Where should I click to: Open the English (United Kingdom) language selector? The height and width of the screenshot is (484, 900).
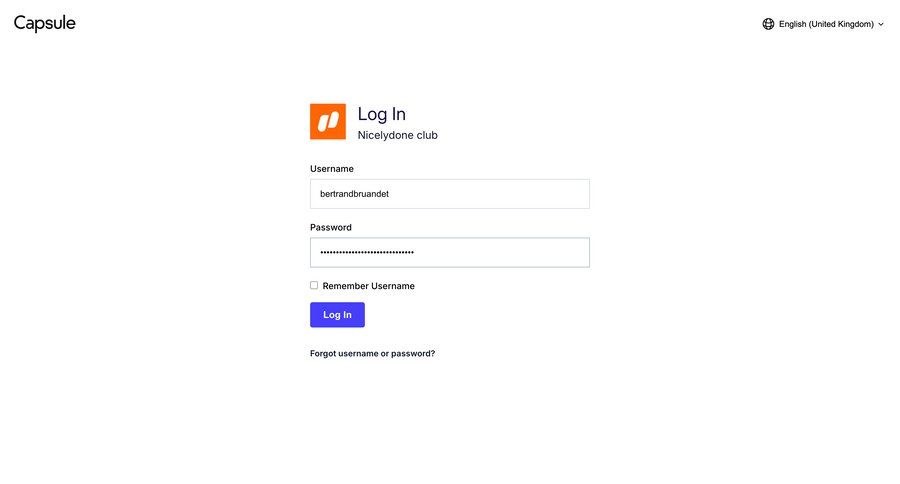(x=823, y=24)
